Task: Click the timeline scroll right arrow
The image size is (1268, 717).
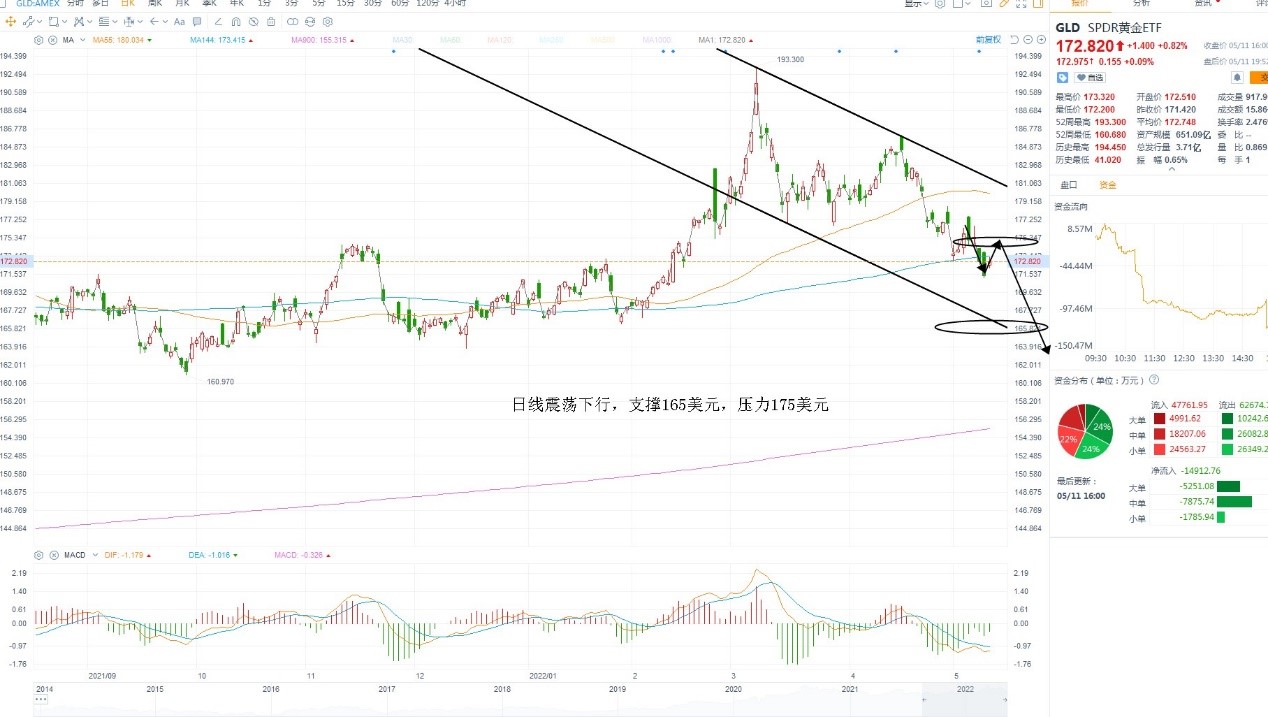Action: coord(1005,700)
